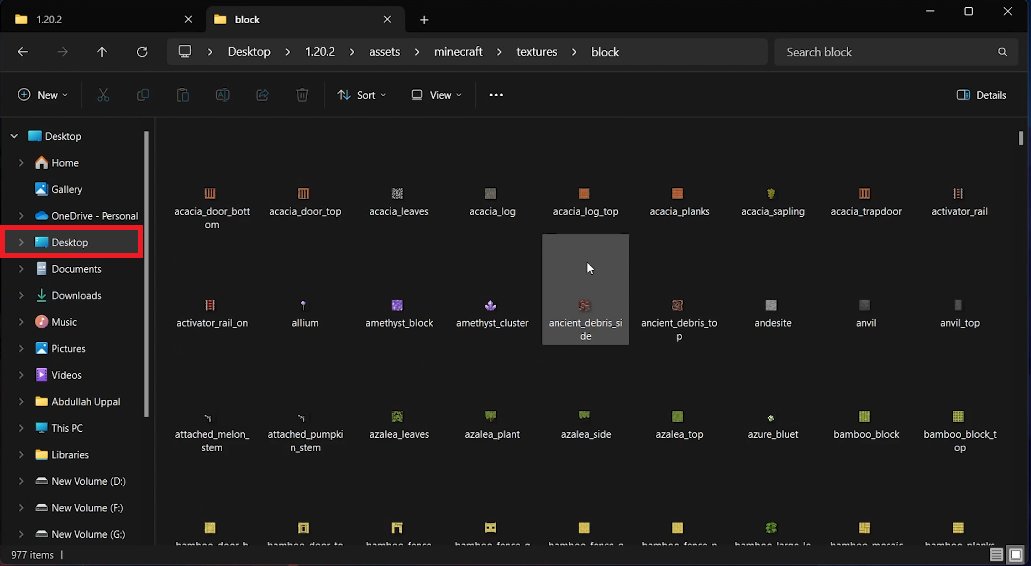Click textures in the address breadcrumb
This screenshot has height=566, width=1031.
(x=537, y=52)
